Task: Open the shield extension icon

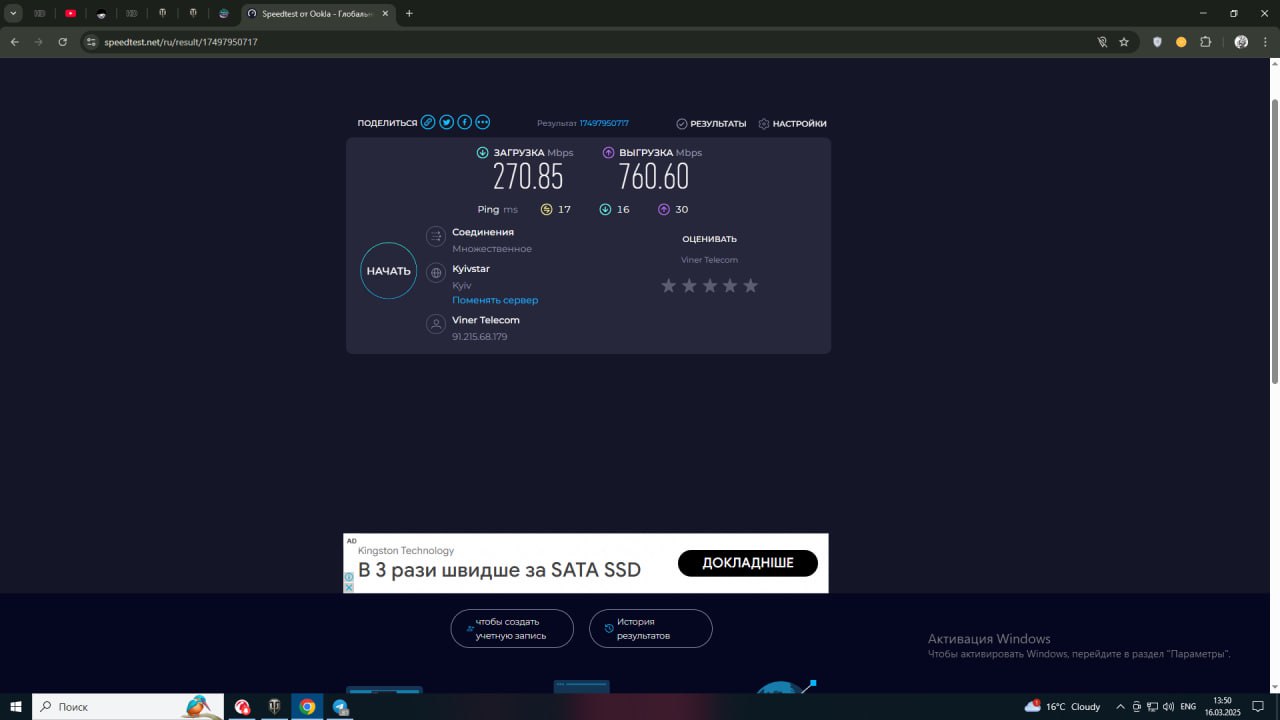Action: click(x=1158, y=42)
